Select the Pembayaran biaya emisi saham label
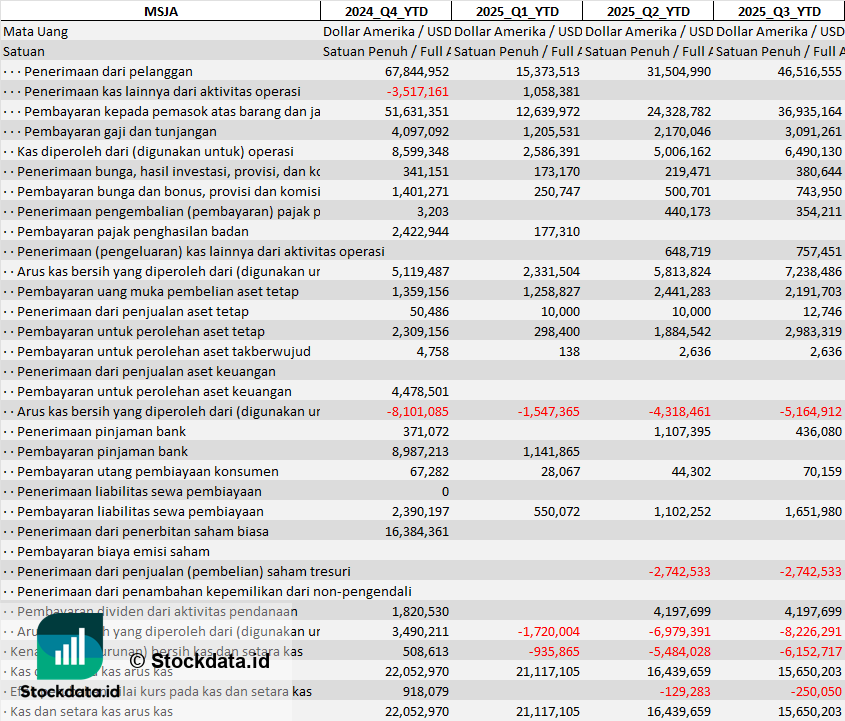This screenshot has width=845, height=721. pos(113,551)
